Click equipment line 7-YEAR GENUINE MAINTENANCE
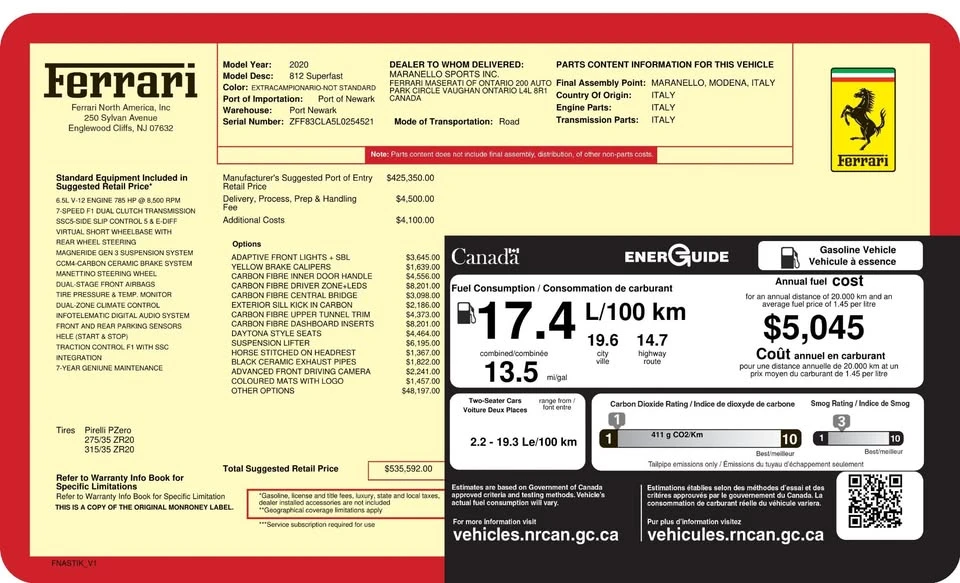Screen dimensions: 960x583 [109, 368]
